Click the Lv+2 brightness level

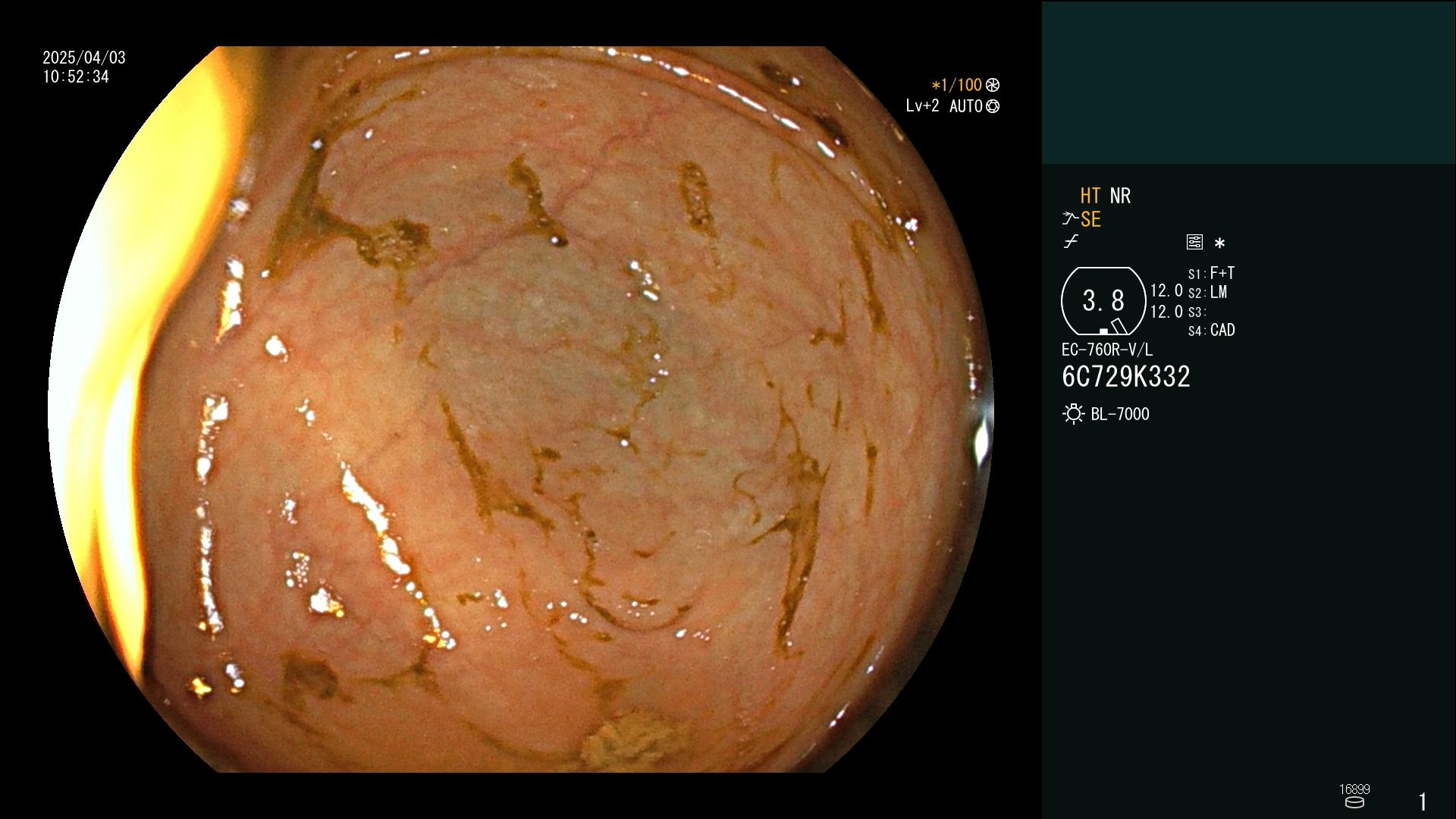coord(922,106)
